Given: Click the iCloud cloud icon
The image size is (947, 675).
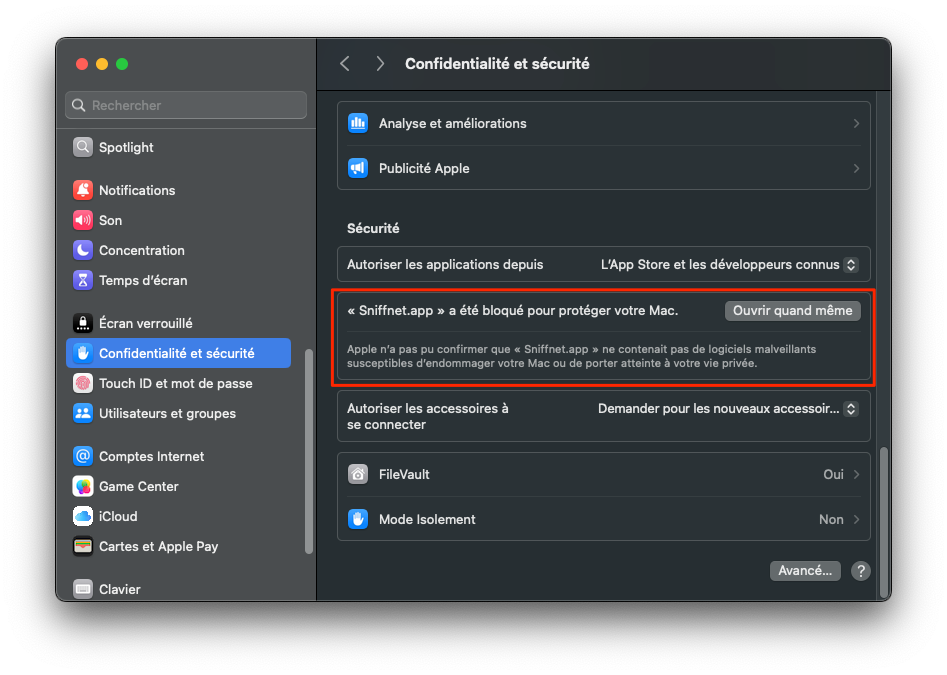Looking at the screenshot, I should click(83, 516).
